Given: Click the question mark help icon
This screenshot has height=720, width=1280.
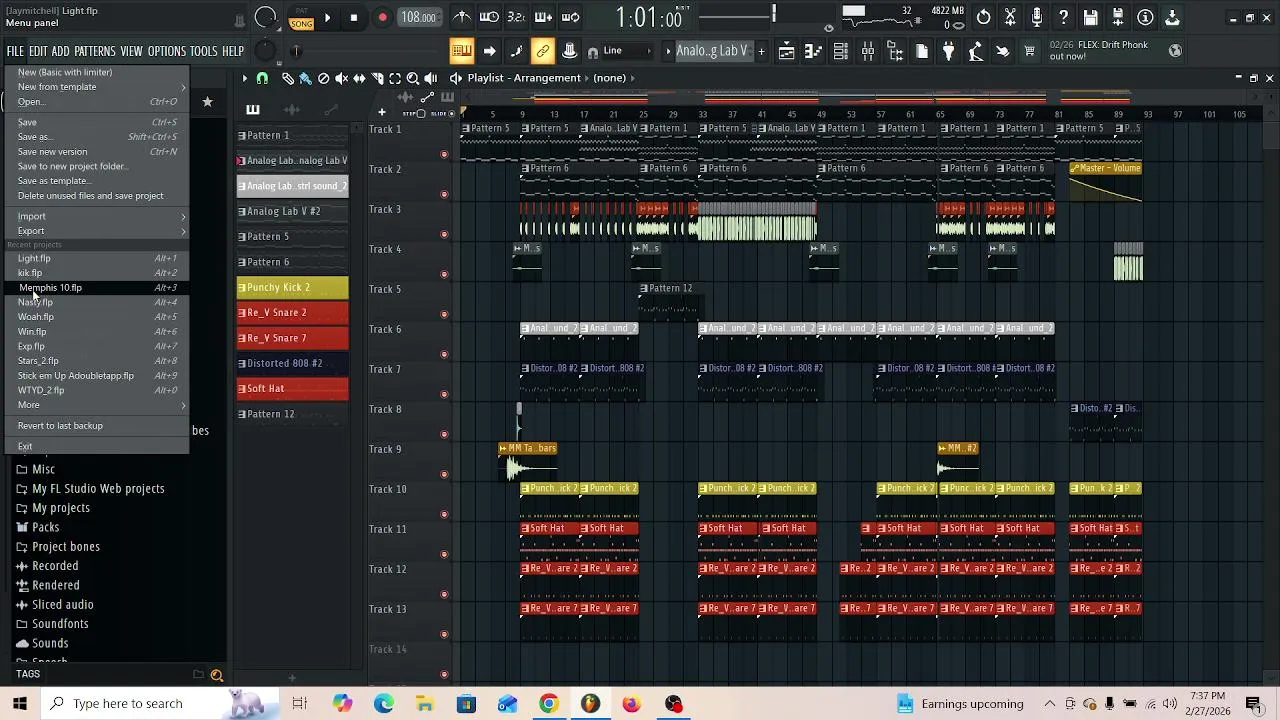Looking at the screenshot, I should tap(1064, 17).
